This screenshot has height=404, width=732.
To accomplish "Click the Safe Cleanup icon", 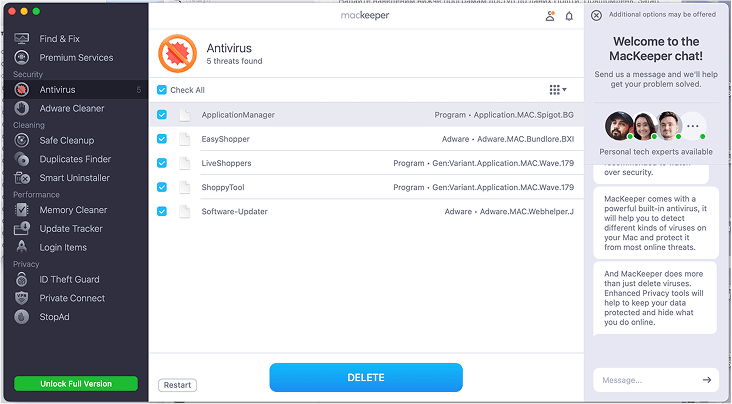I will pyautogui.click(x=21, y=140).
